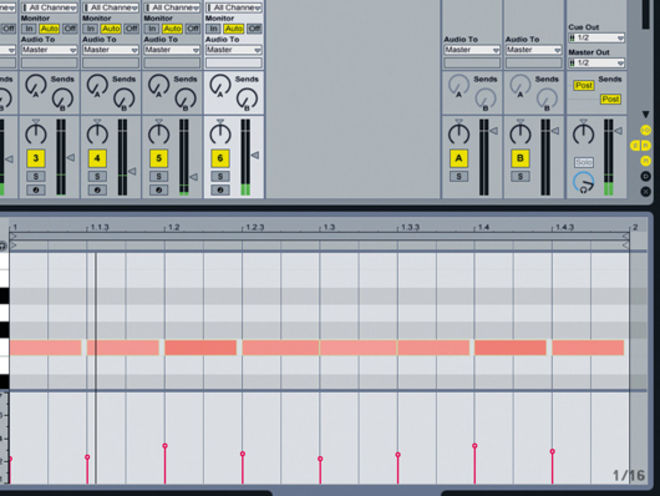The height and width of the screenshot is (496, 660).
Task: Set track 6 monitor to In
Action: coord(213,29)
